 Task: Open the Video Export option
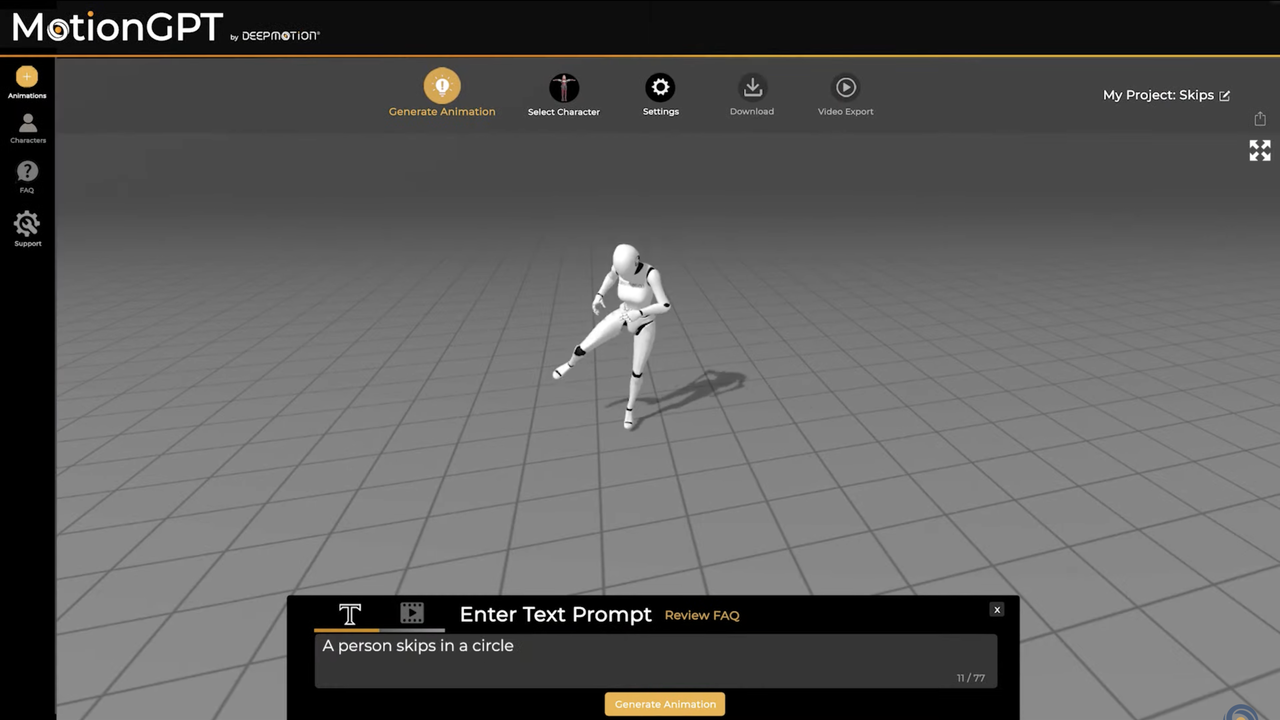846,94
